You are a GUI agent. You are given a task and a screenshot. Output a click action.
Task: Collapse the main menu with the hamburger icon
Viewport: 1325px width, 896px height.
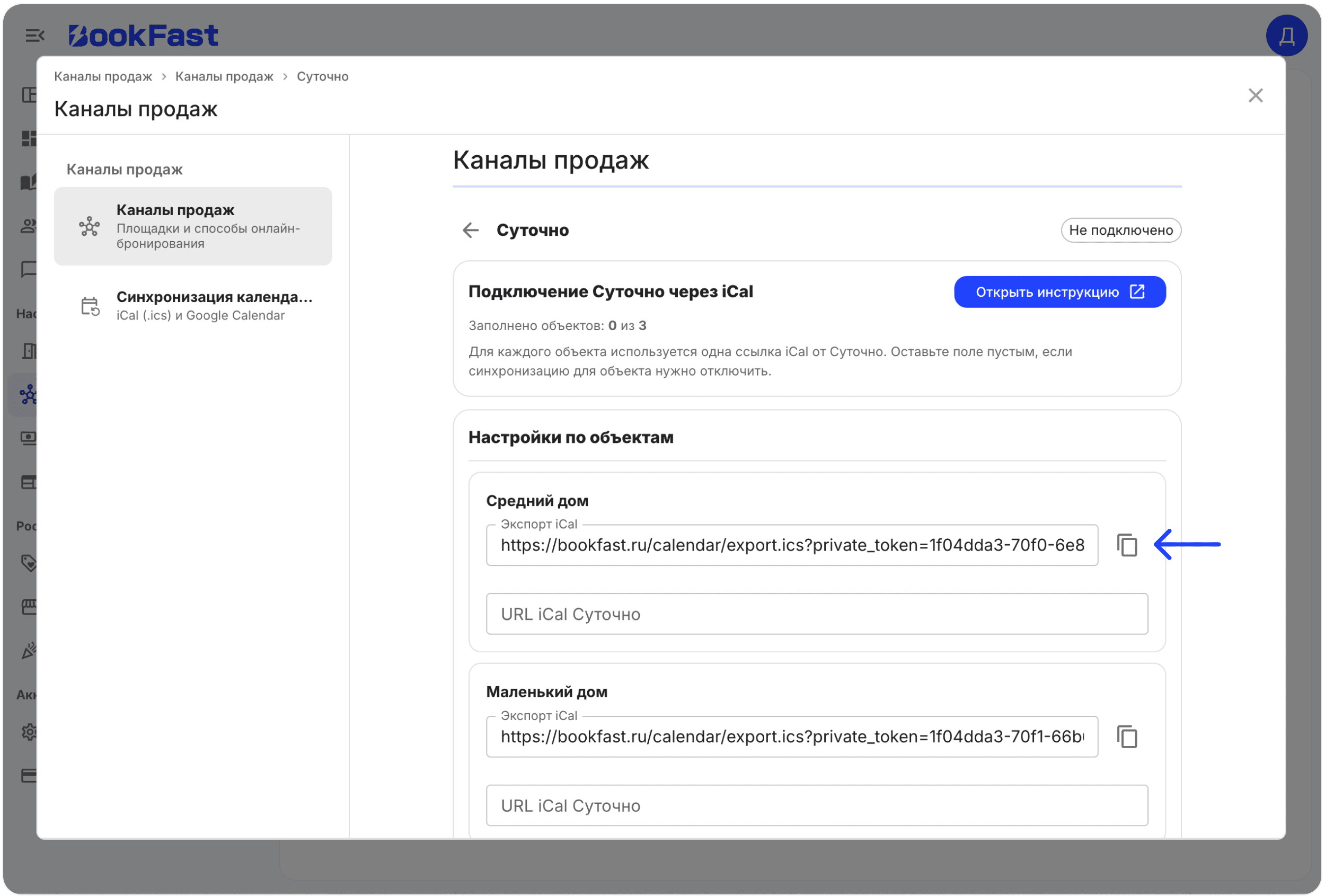pos(35,36)
